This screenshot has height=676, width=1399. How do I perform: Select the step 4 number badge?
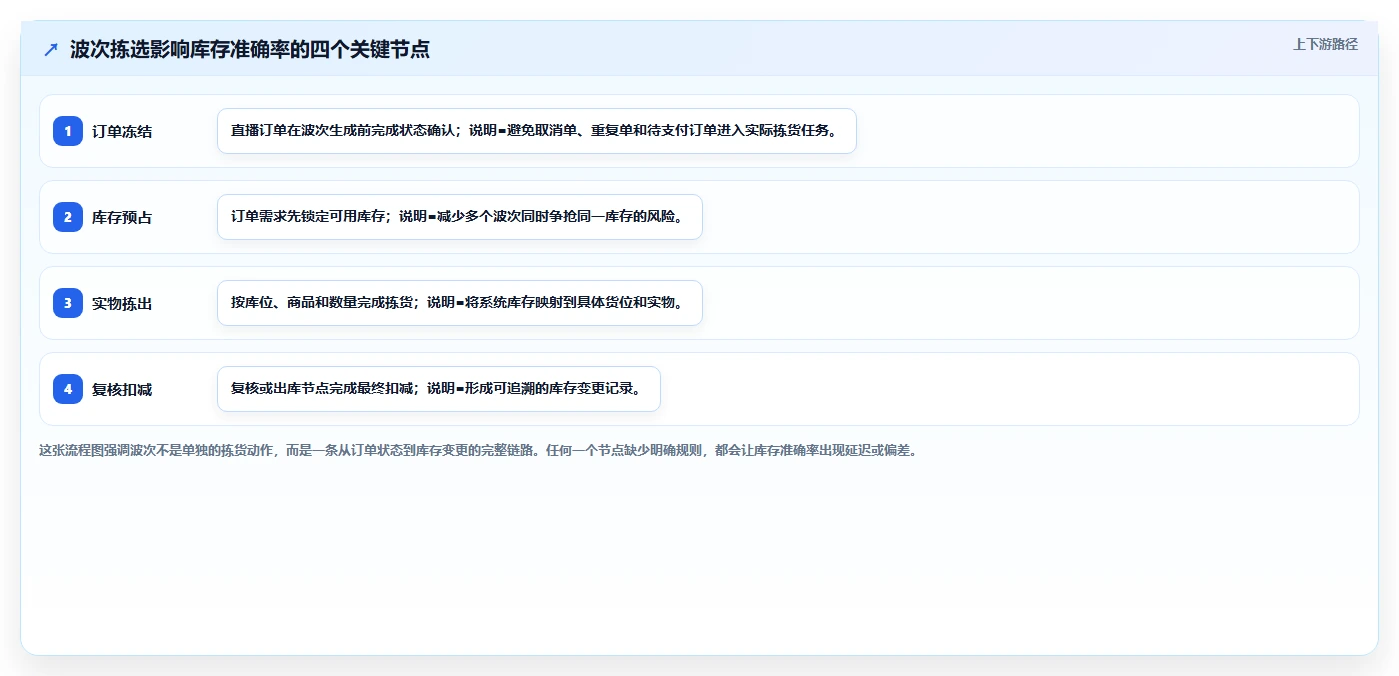click(x=68, y=389)
